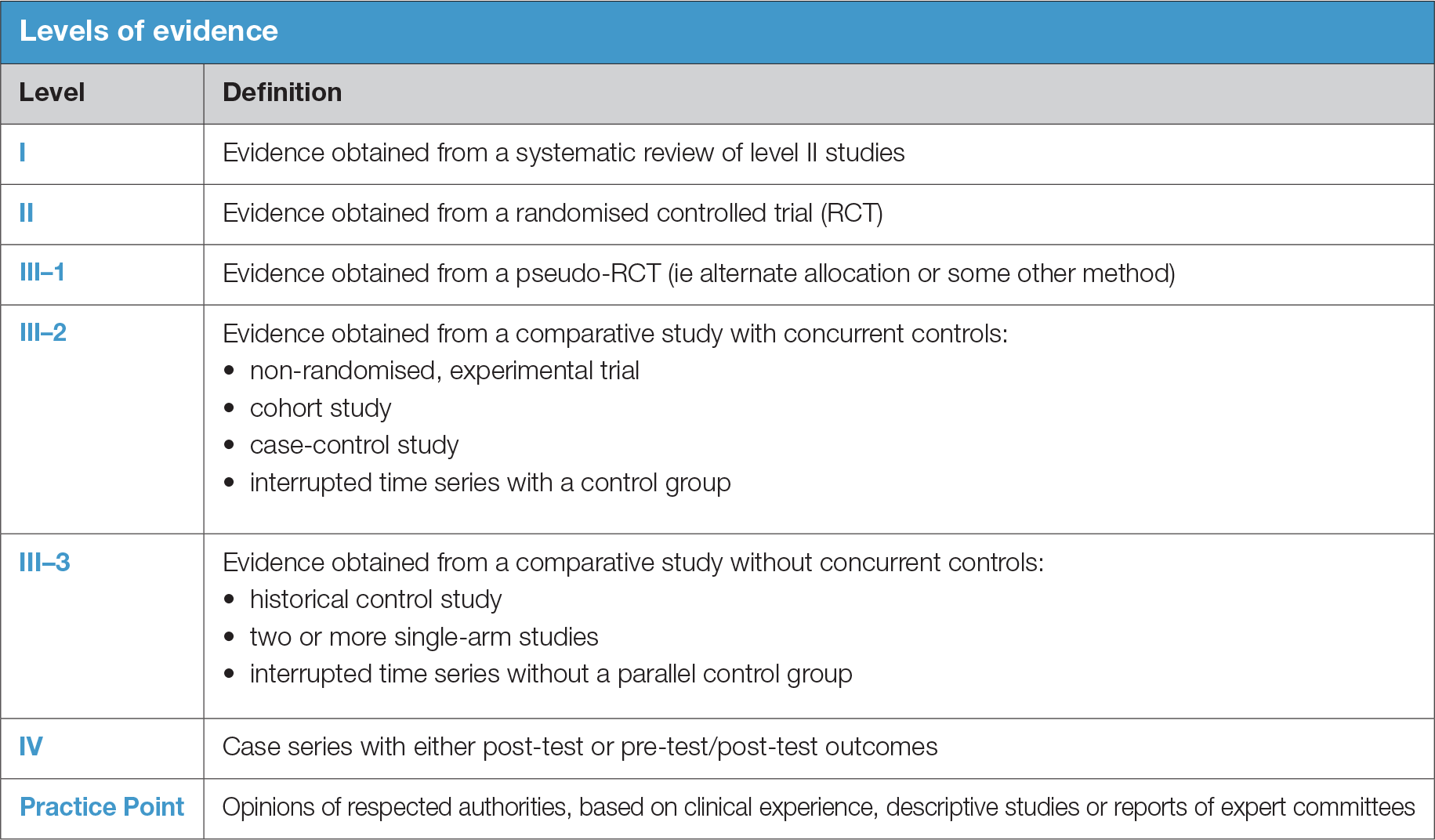
Task: Open the "III–2" level label
Action: pos(43,333)
